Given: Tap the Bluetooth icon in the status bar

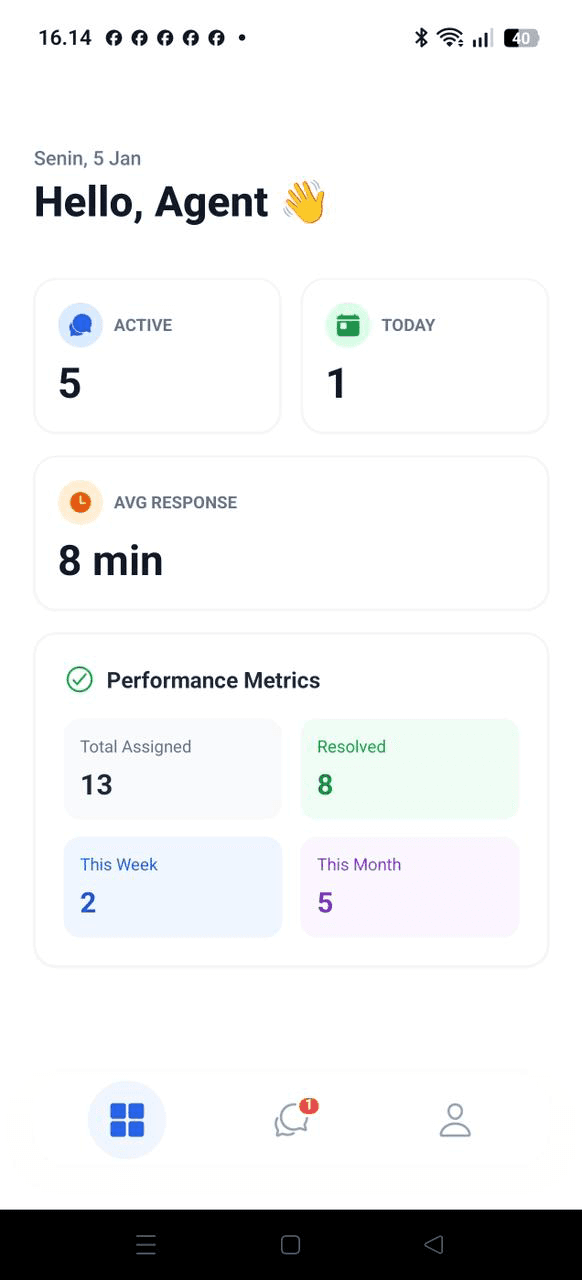Looking at the screenshot, I should (421, 37).
